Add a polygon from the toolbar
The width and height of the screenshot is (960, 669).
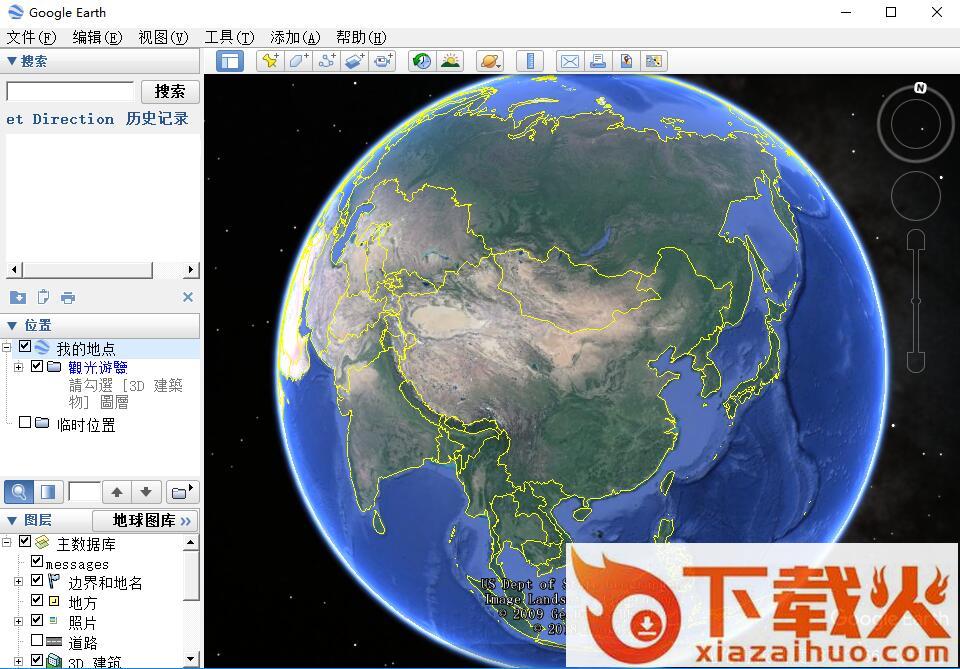(x=299, y=61)
